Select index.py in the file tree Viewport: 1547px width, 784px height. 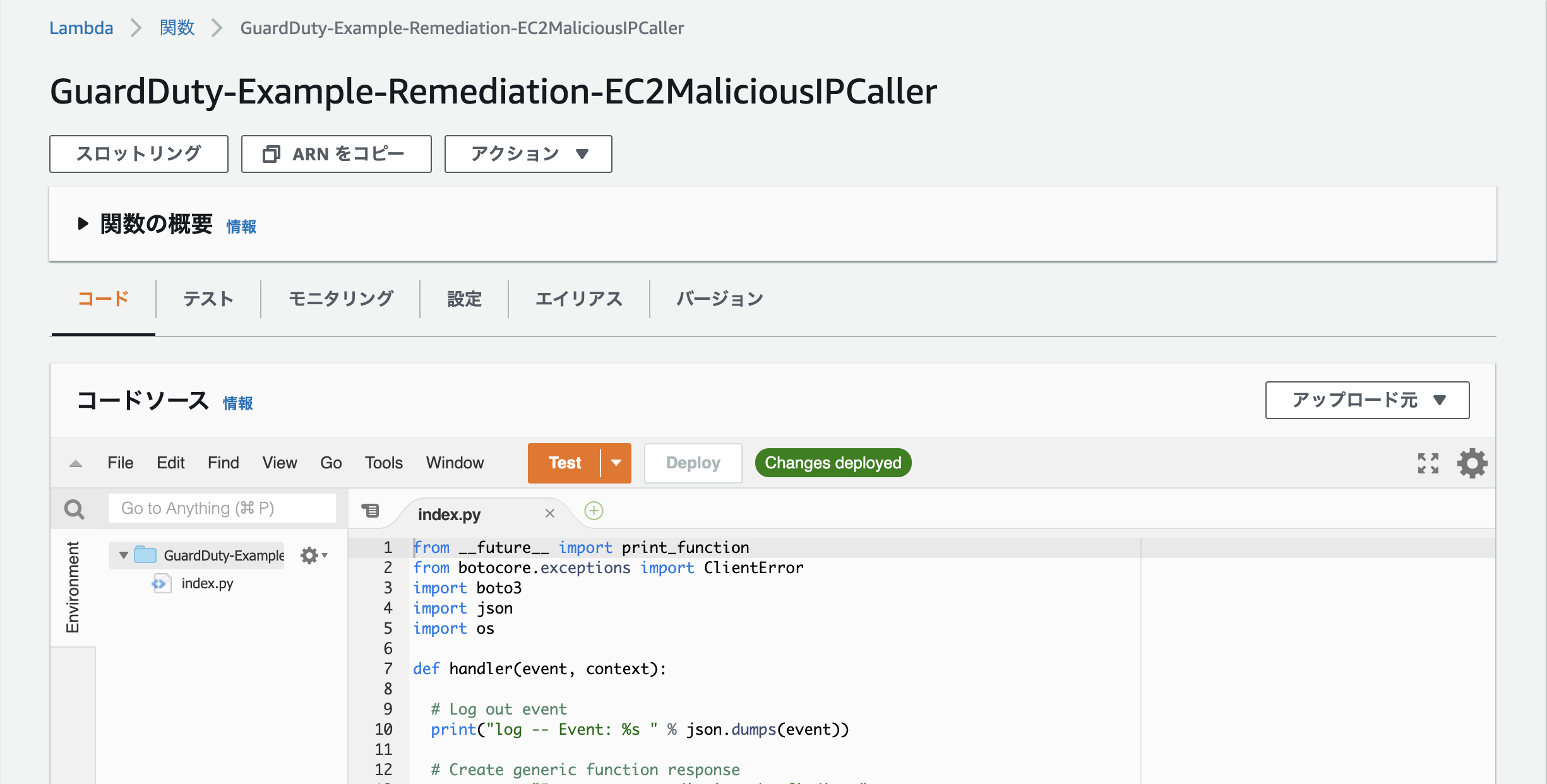click(x=207, y=583)
